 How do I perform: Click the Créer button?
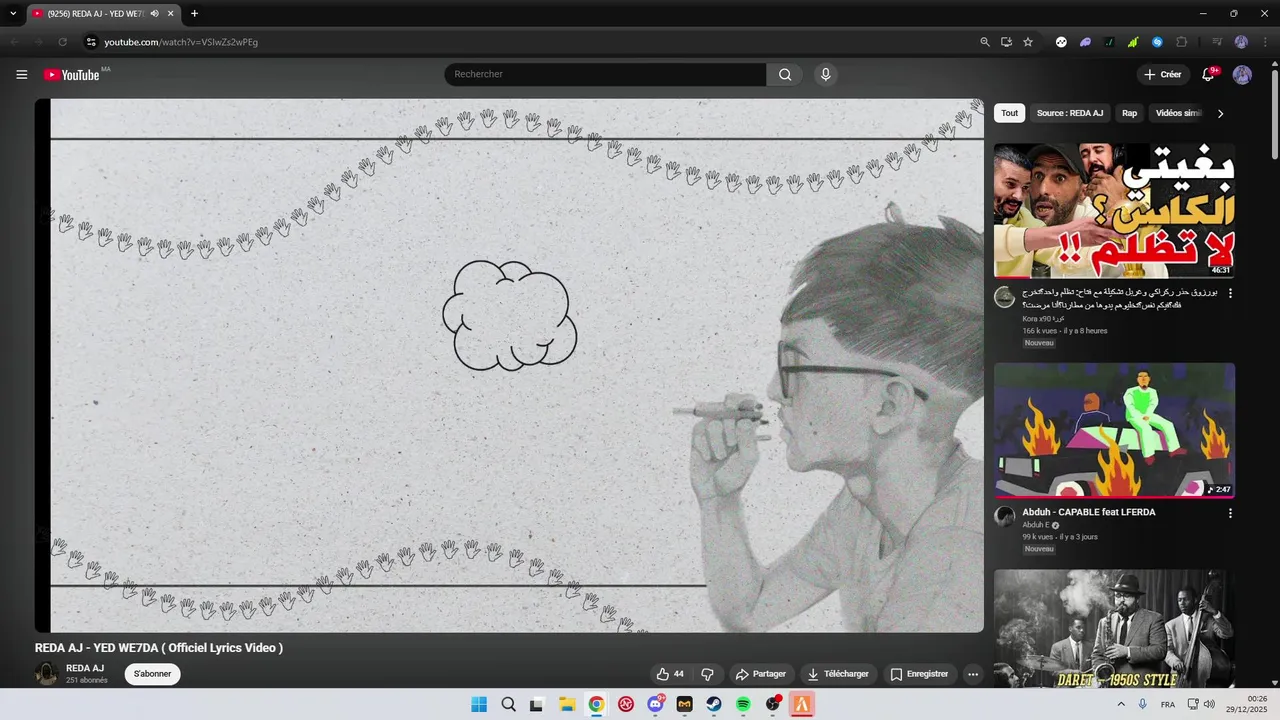pos(1163,75)
